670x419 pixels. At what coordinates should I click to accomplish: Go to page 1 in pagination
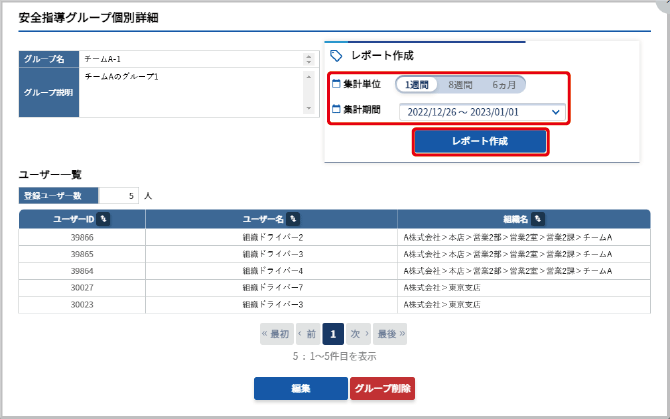tap(334, 334)
